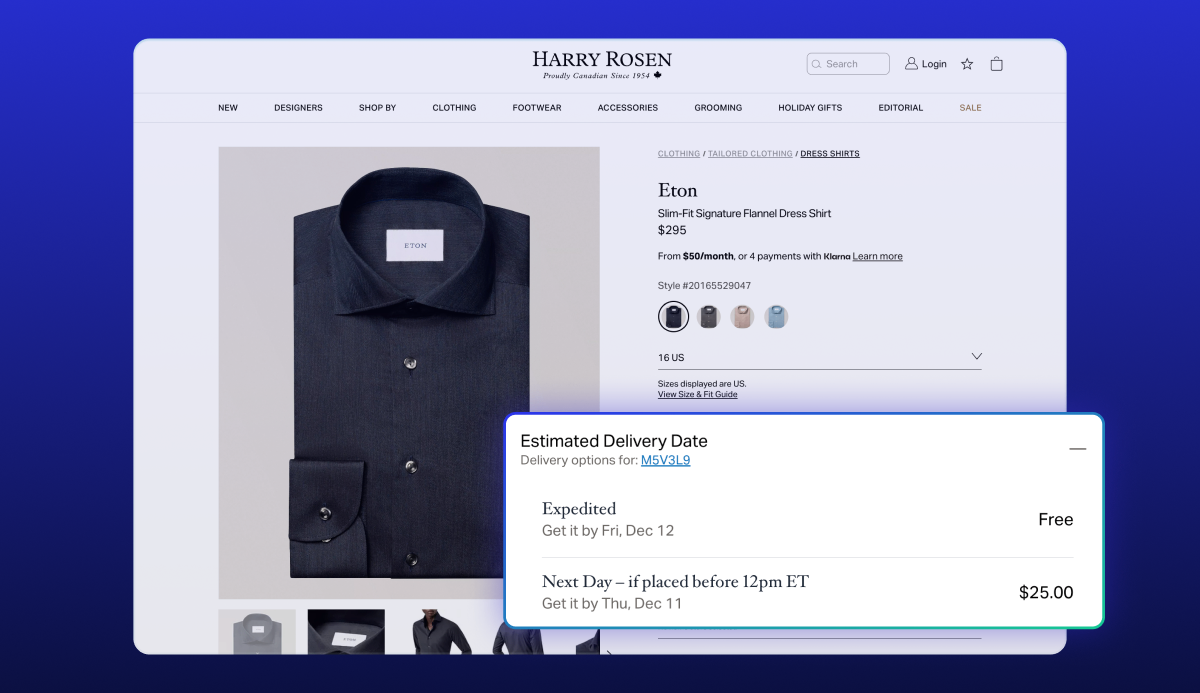Collapse the Estimated Delivery Date panel
Image resolution: width=1200 pixels, height=693 pixels.
point(1077,449)
